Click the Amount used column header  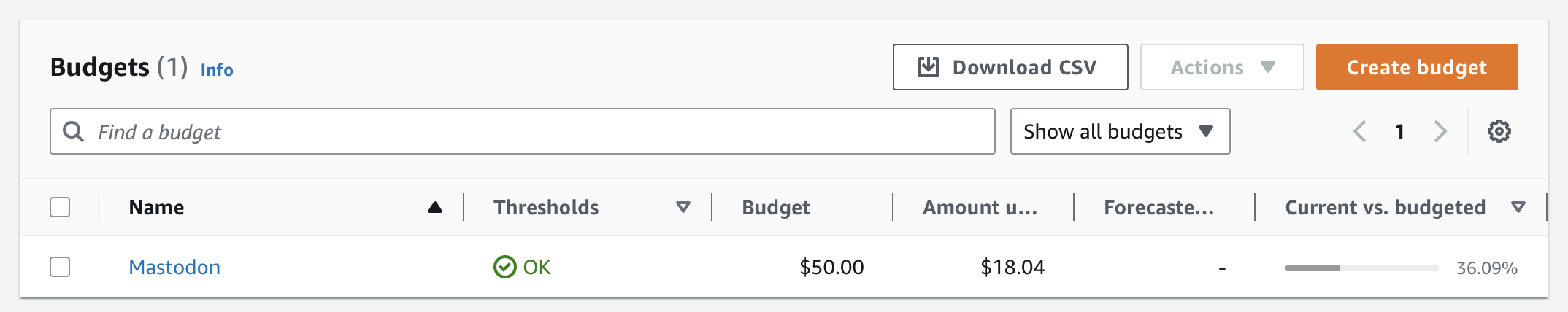(980, 208)
